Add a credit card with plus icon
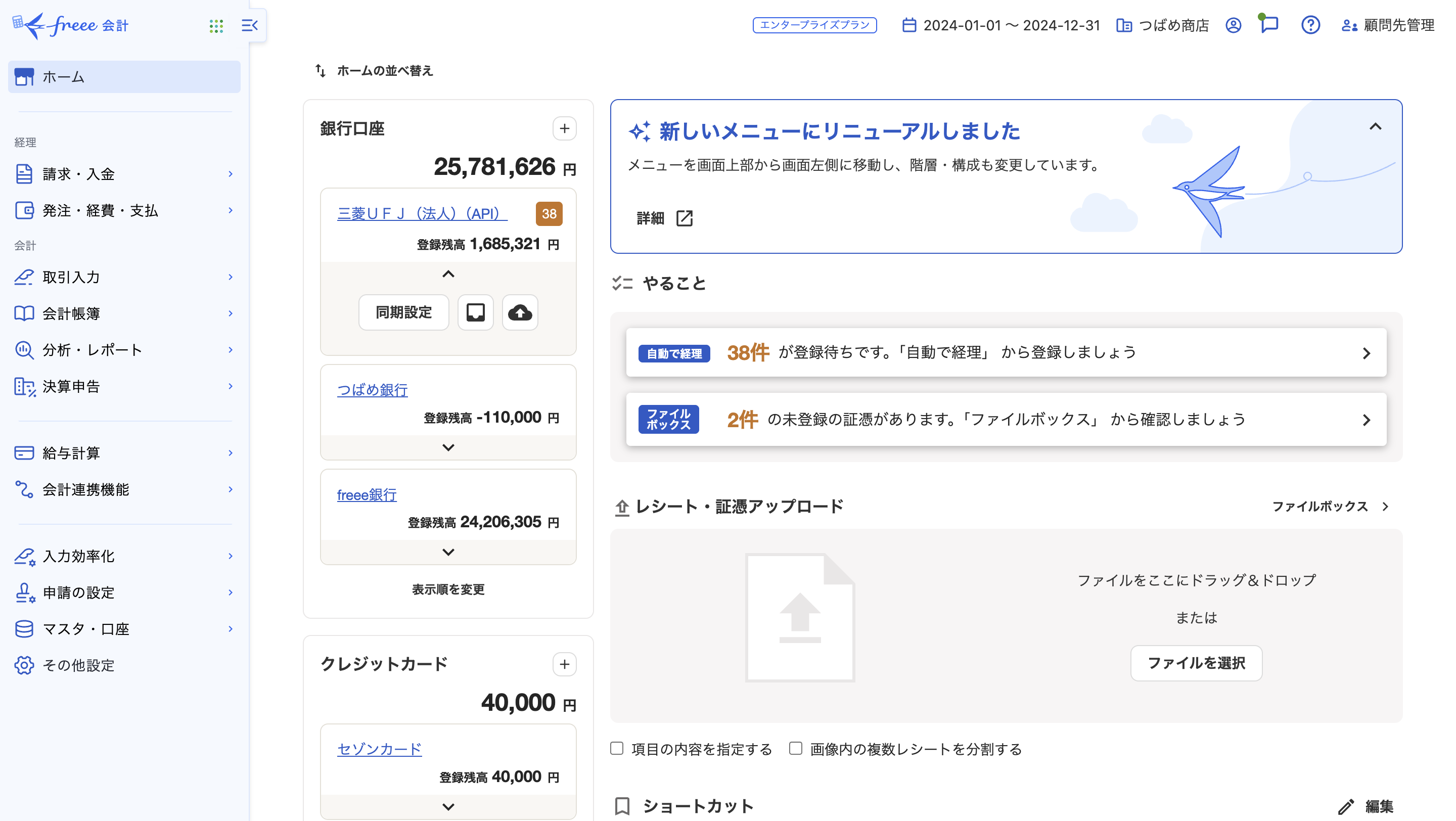Image resolution: width=1456 pixels, height=821 pixels. pos(564,664)
